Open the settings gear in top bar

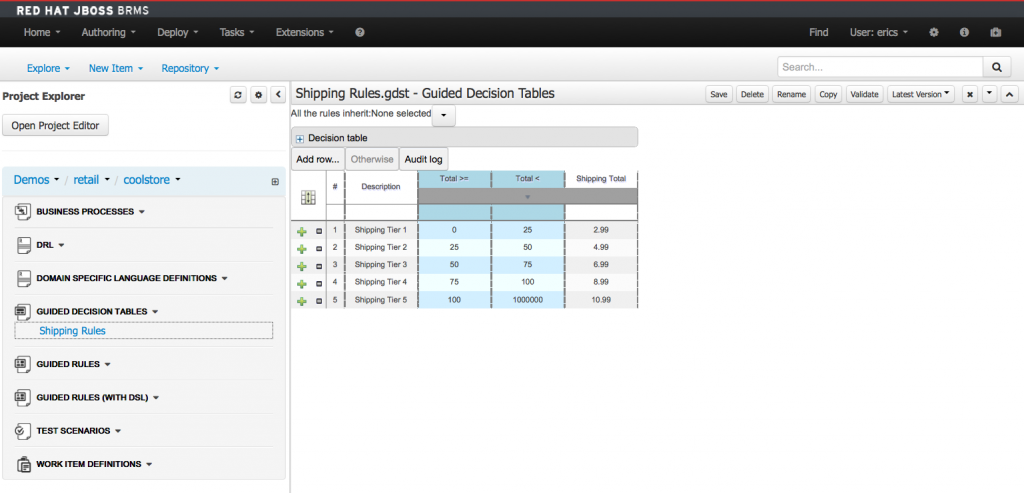(934, 32)
